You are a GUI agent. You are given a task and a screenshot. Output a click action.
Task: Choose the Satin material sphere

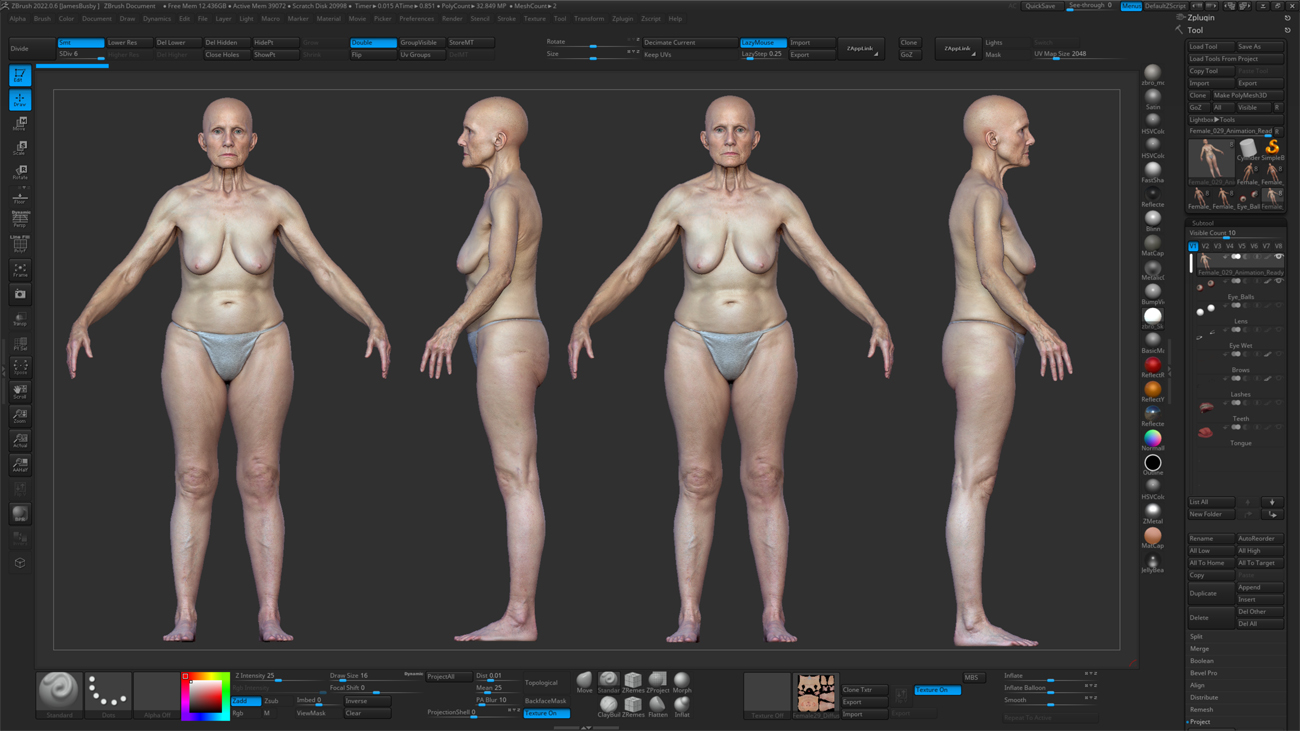click(1153, 98)
